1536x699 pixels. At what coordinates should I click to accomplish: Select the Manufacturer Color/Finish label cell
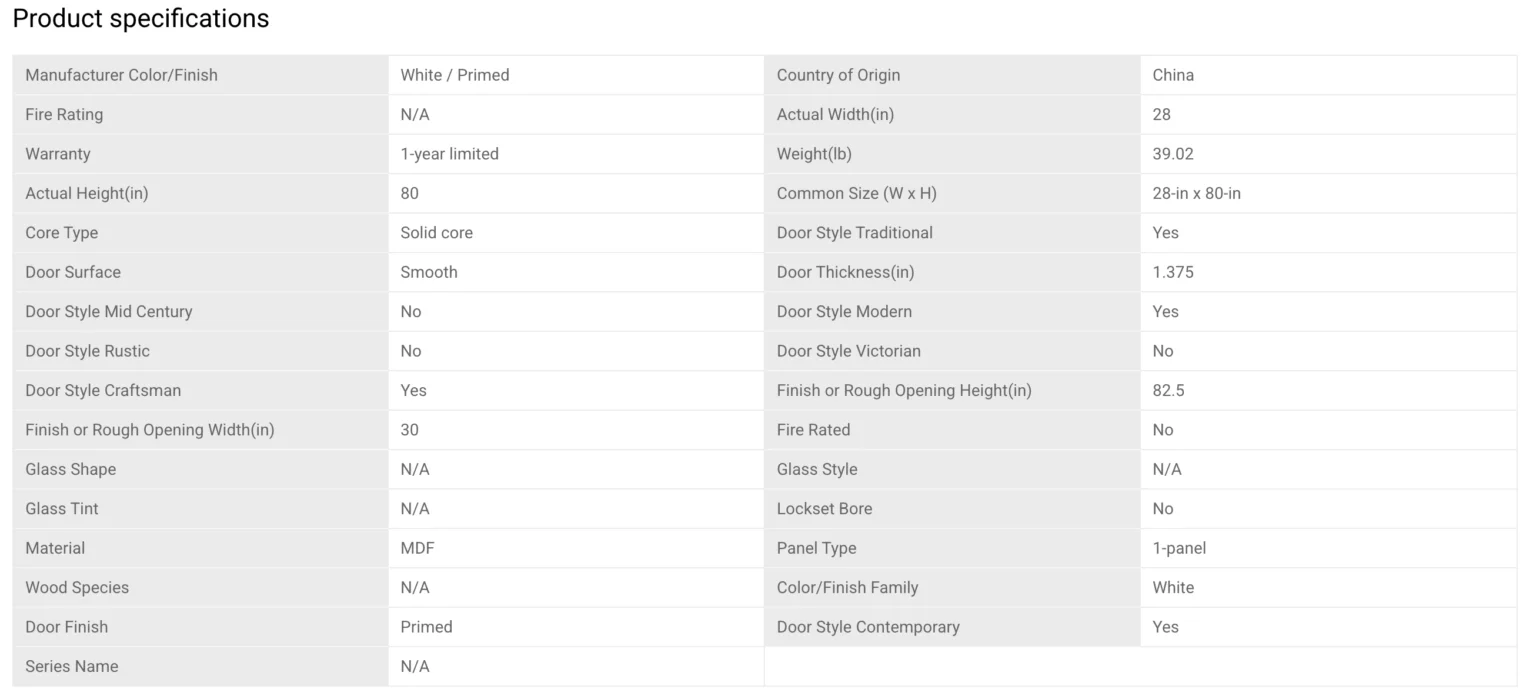[121, 75]
